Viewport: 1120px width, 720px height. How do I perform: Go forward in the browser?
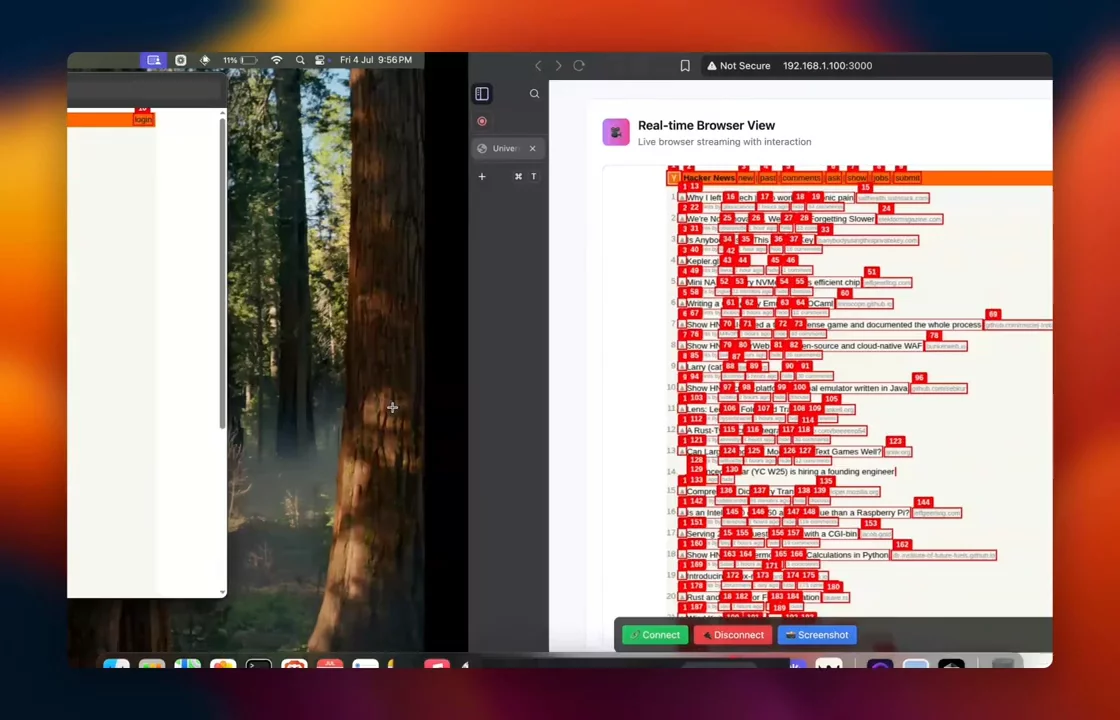(x=559, y=66)
